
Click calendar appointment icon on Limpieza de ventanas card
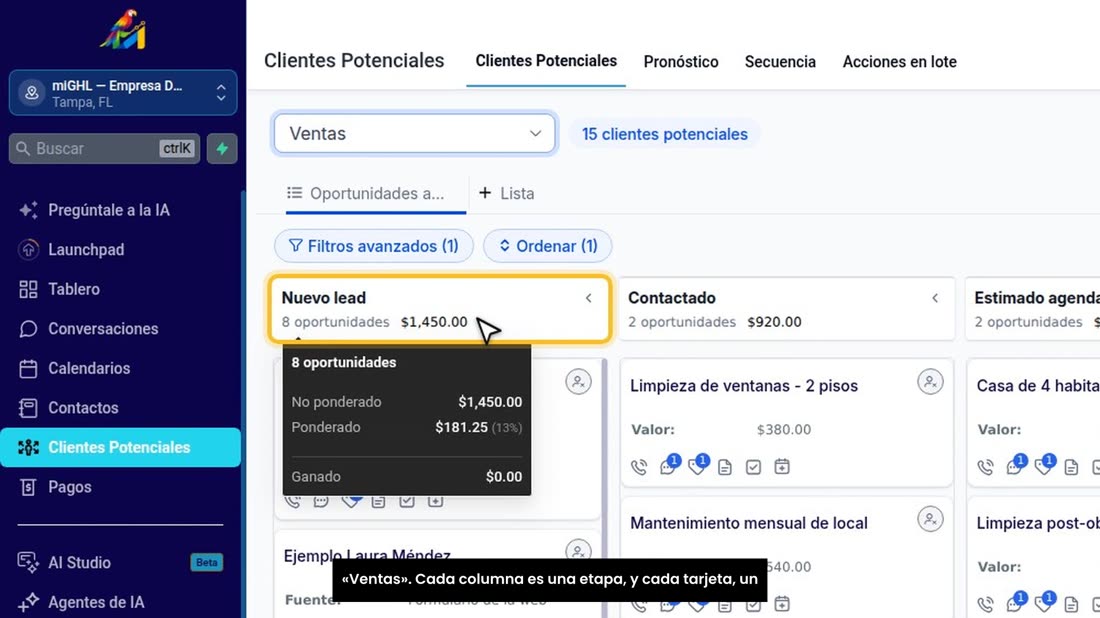pyautogui.click(x=782, y=466)
